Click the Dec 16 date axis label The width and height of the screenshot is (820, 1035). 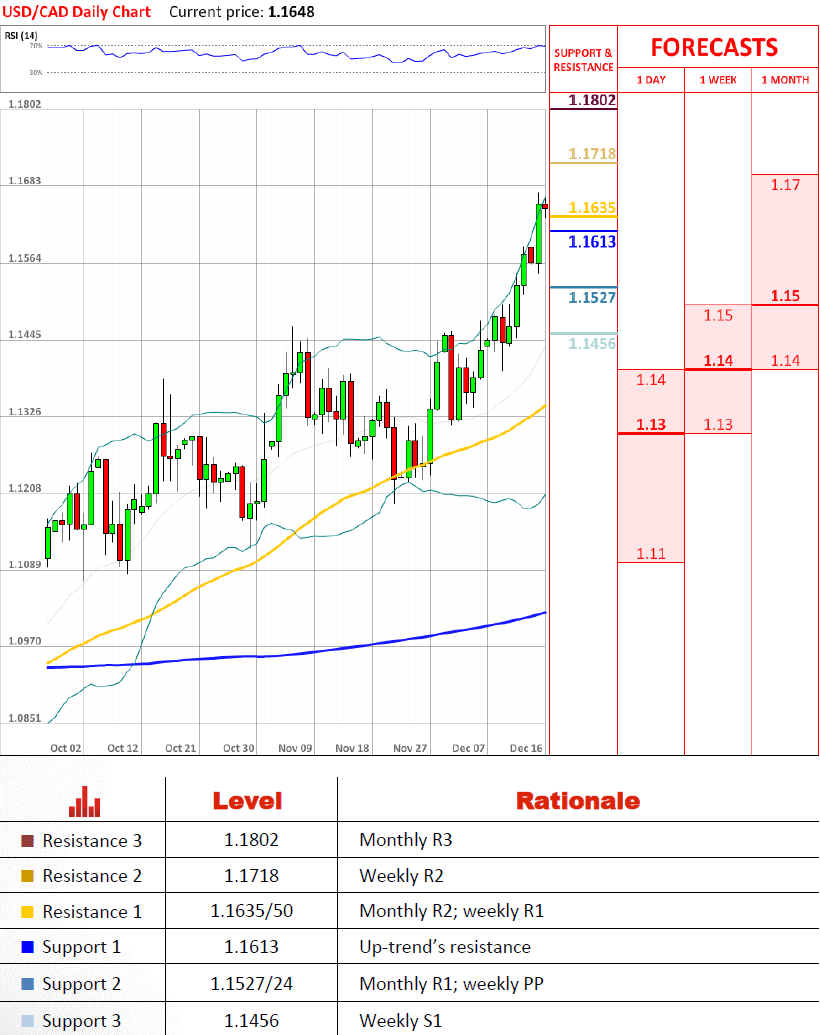point(526,749)
